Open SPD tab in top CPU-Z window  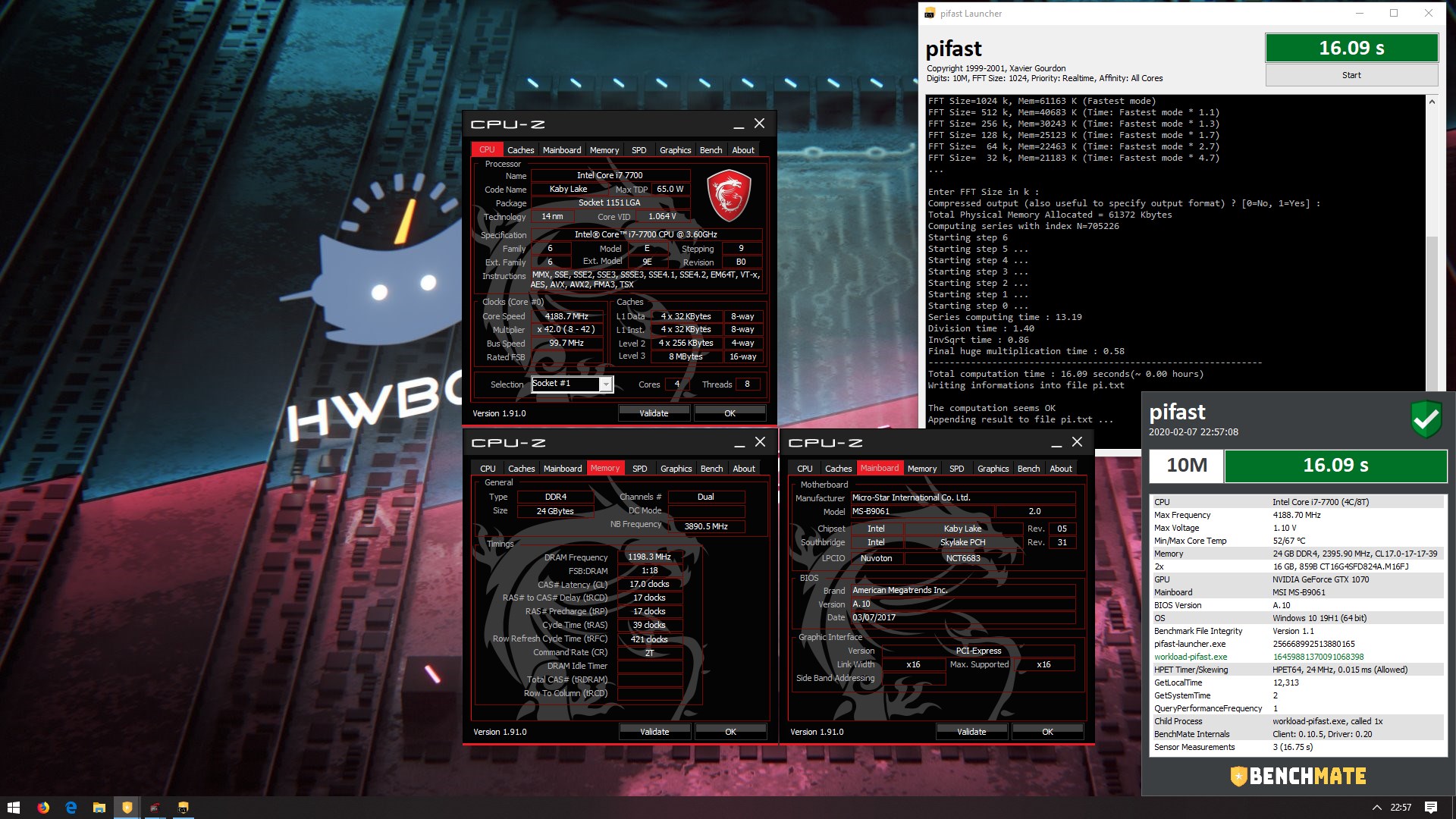click(639, 150)
